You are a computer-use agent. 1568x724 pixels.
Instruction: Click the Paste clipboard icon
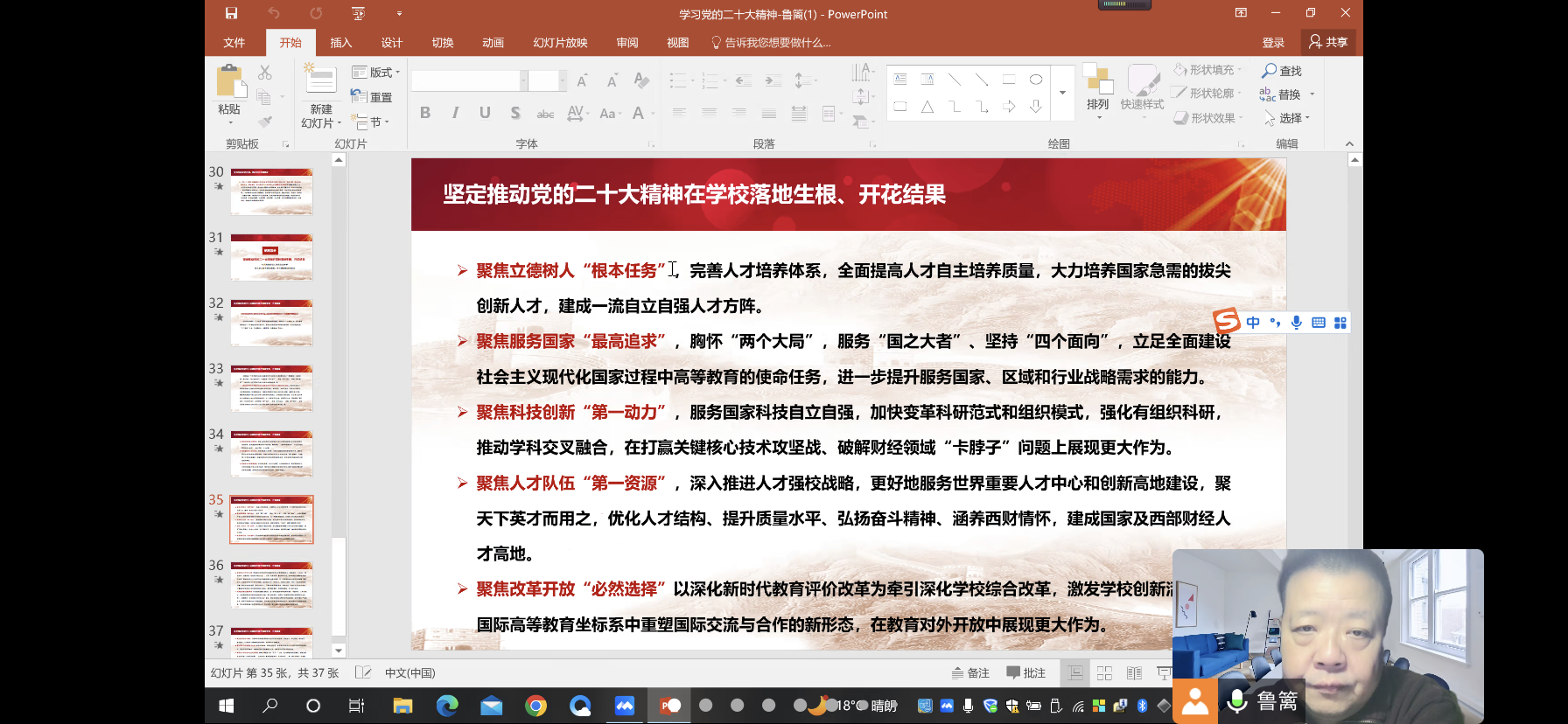[229, 81]
